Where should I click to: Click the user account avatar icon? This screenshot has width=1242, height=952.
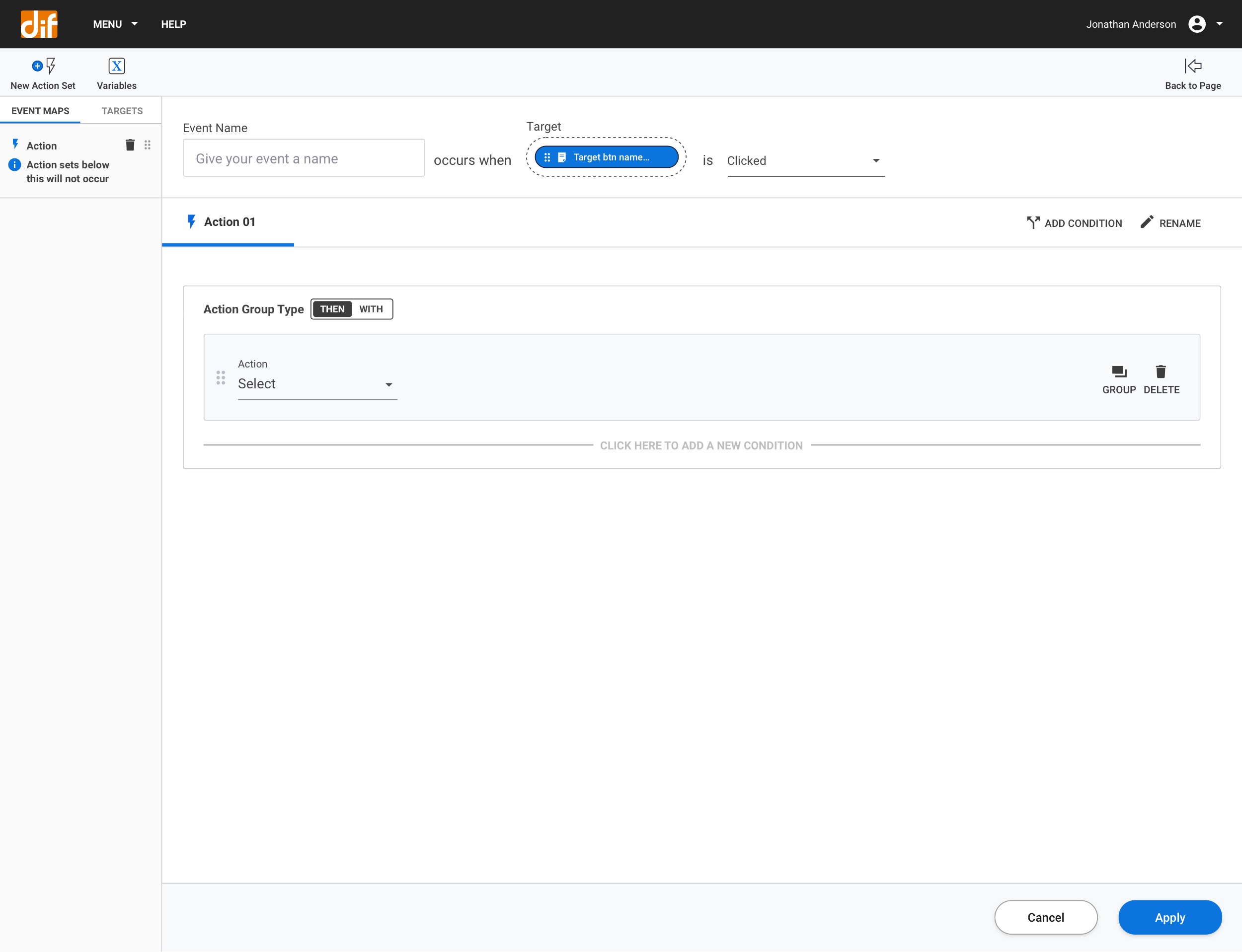1197,24
